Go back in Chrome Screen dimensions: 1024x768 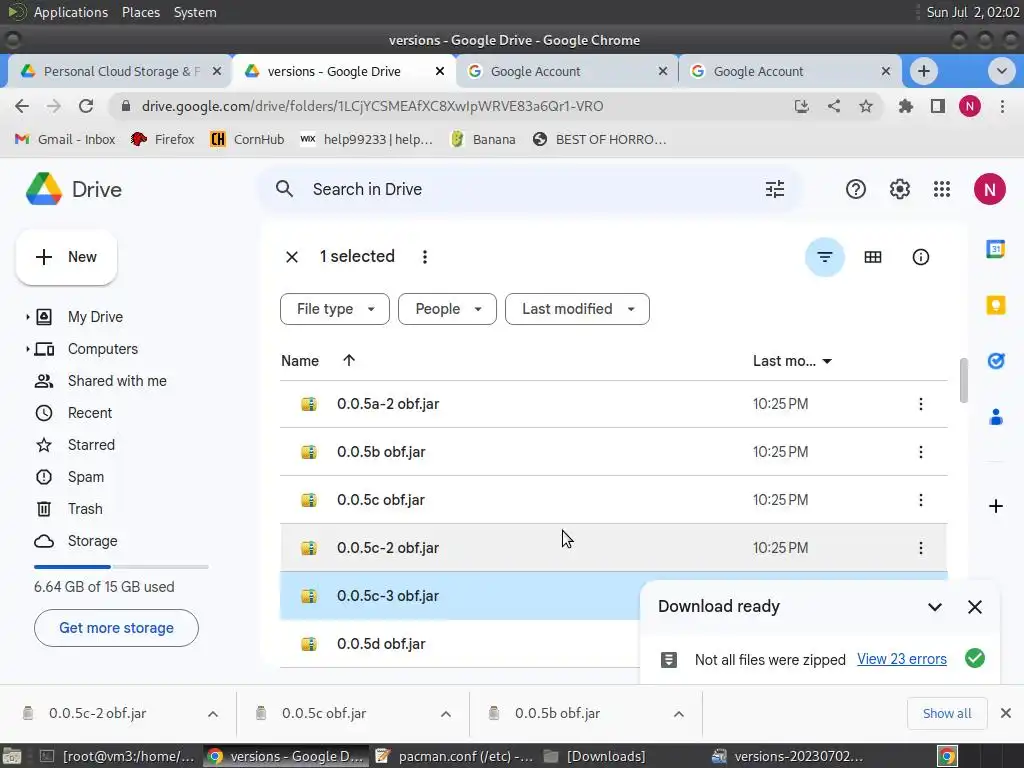point(22,106)
